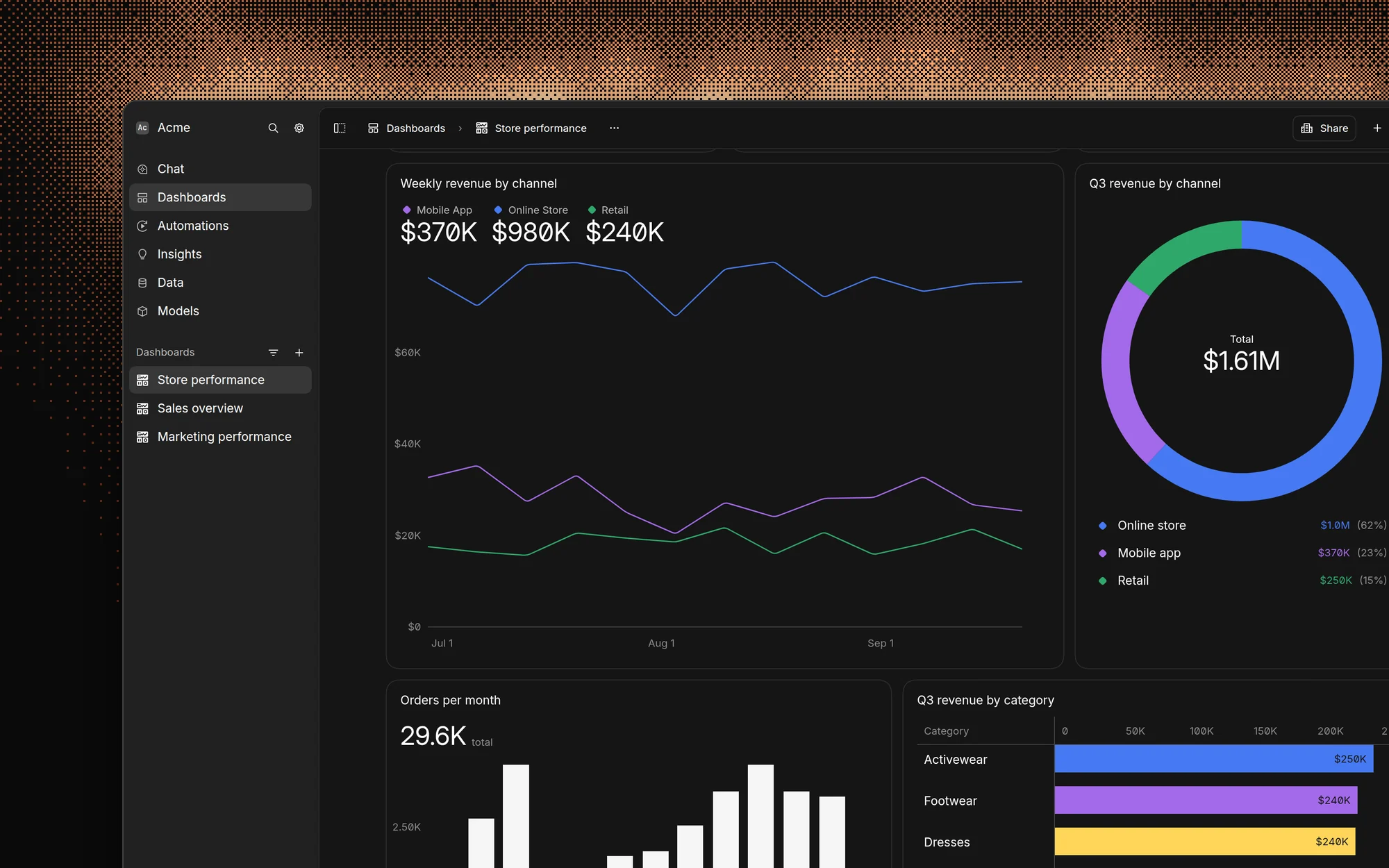The height and width of the screenshot is (868, 1389).
Task: Open Store performance dashboard in sidebar
Action: coord(220,380)
